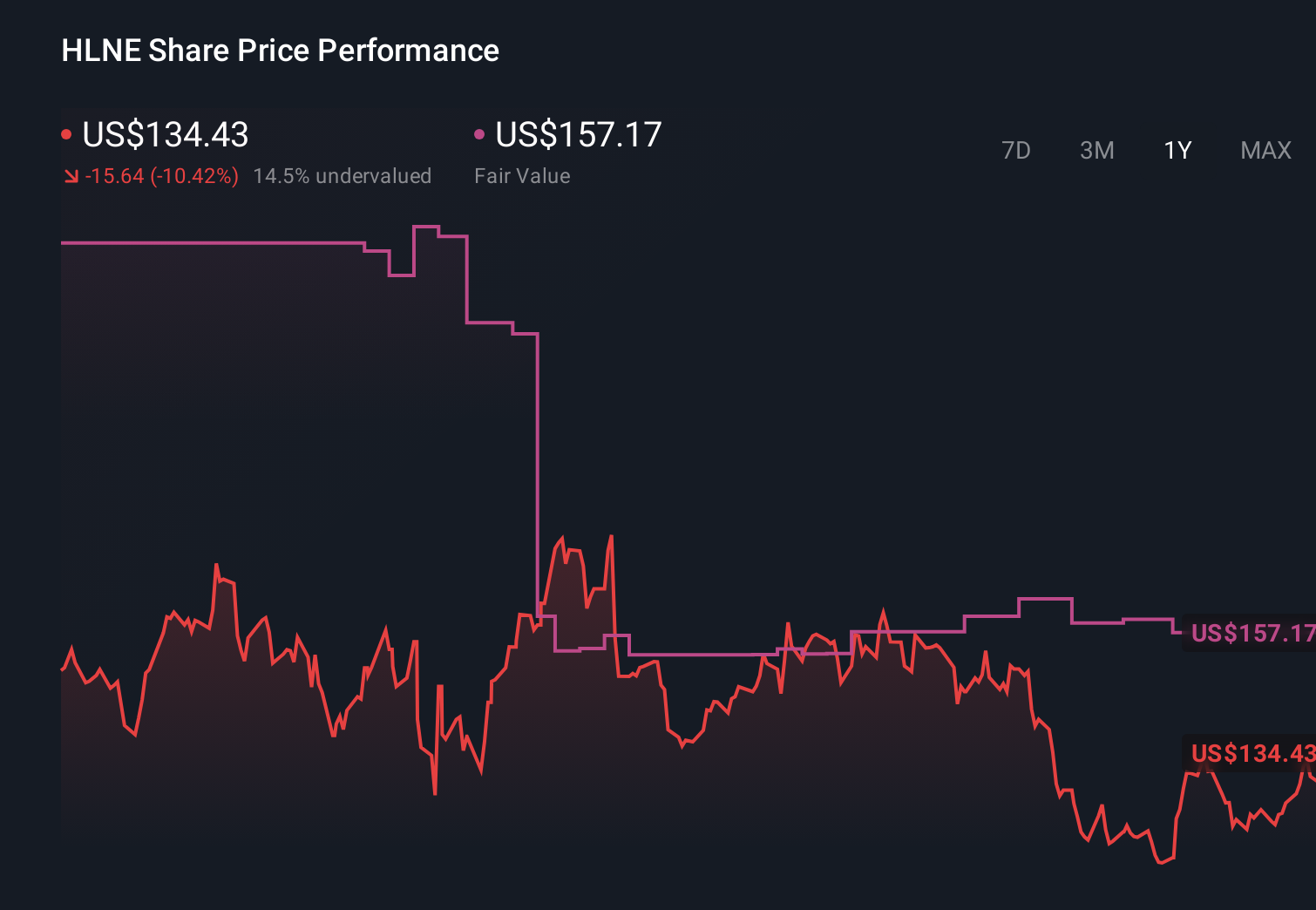
Task: Select the MAX time range
Action: pos(1265,150)
